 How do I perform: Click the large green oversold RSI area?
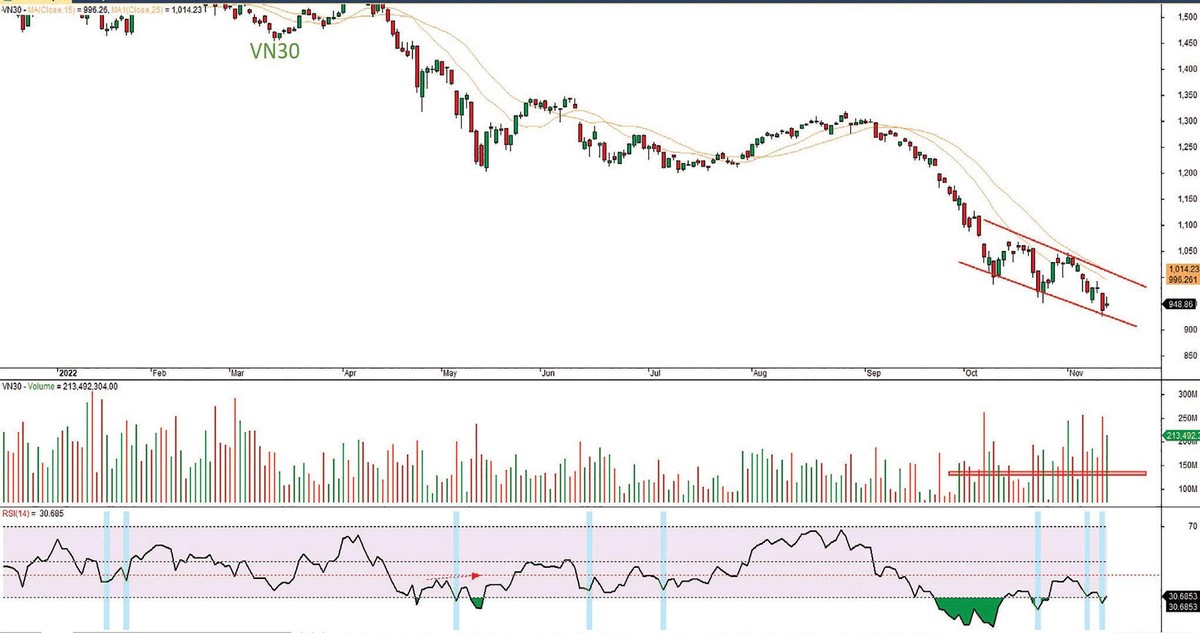tap(968, 610)
